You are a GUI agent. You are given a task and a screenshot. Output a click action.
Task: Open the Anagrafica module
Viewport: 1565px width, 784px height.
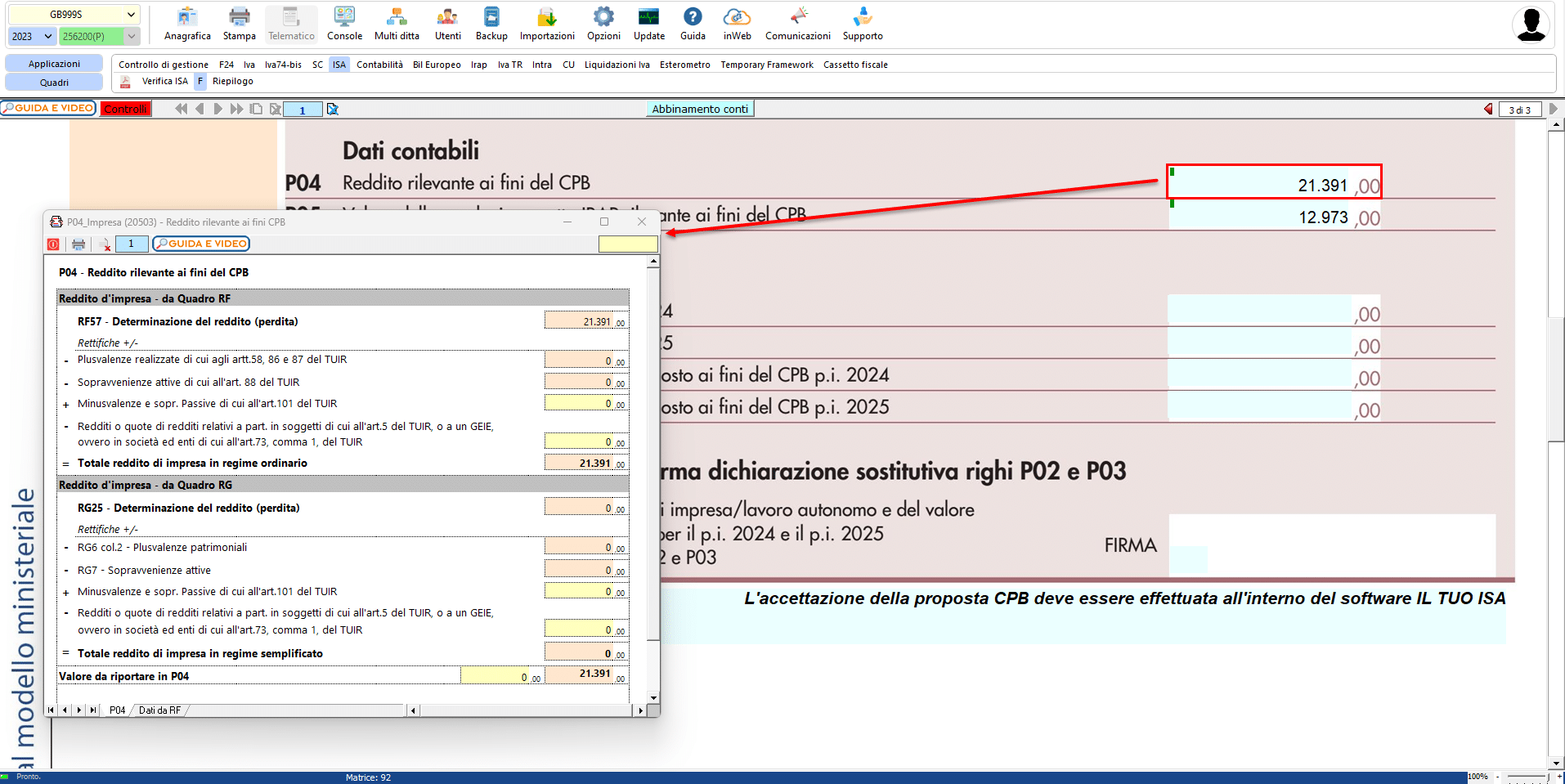point(187,25)
